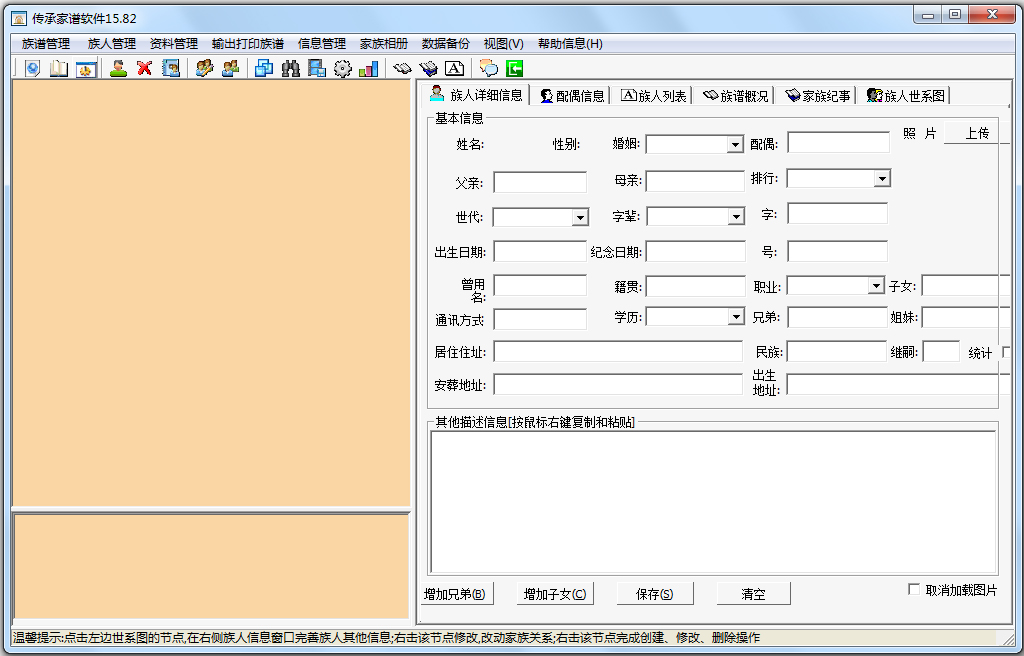
Task: Click the 纪念日期 input field
Action: (696, 252)
